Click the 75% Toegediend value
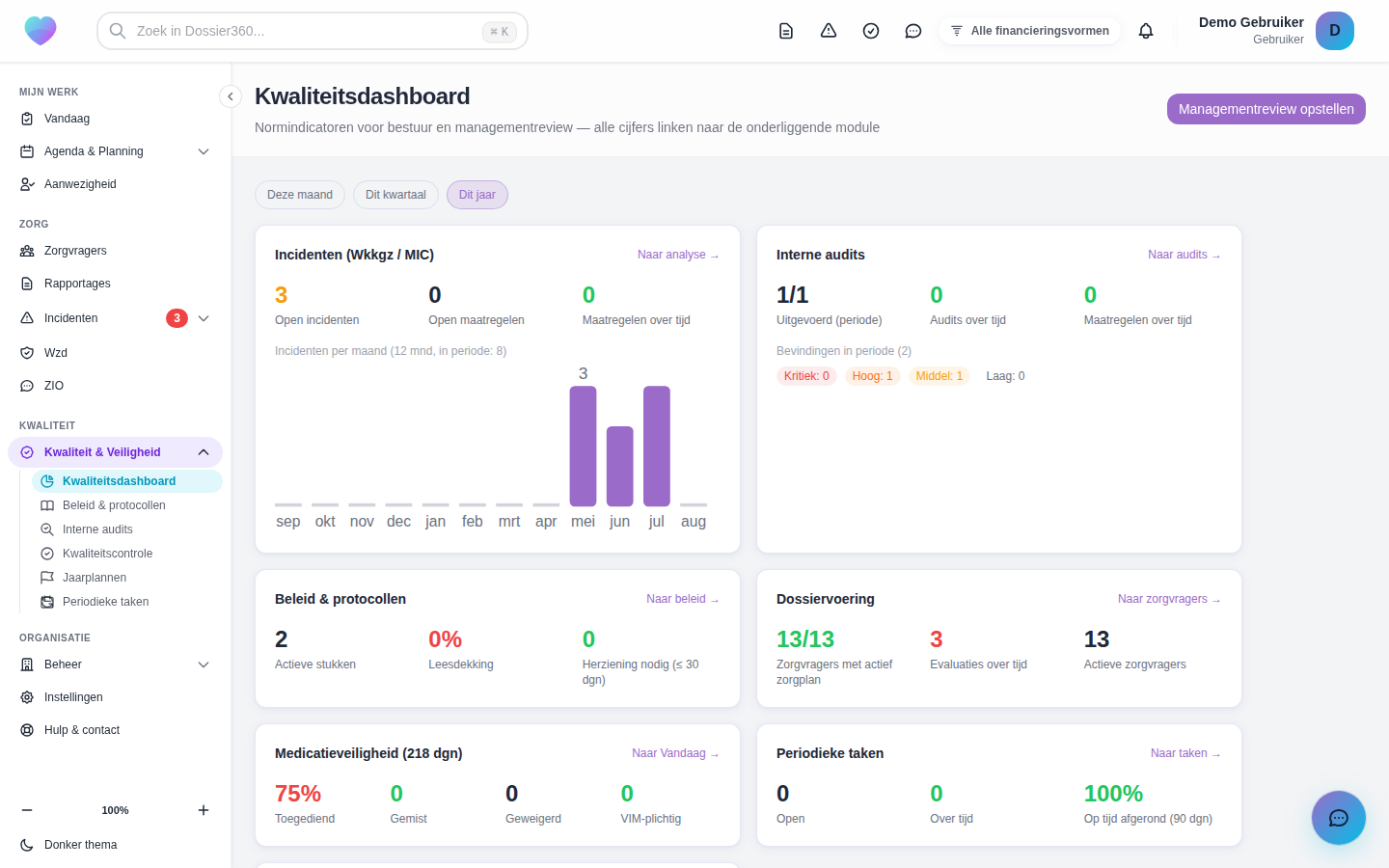The image size is (1389, 868). (298, 794)
